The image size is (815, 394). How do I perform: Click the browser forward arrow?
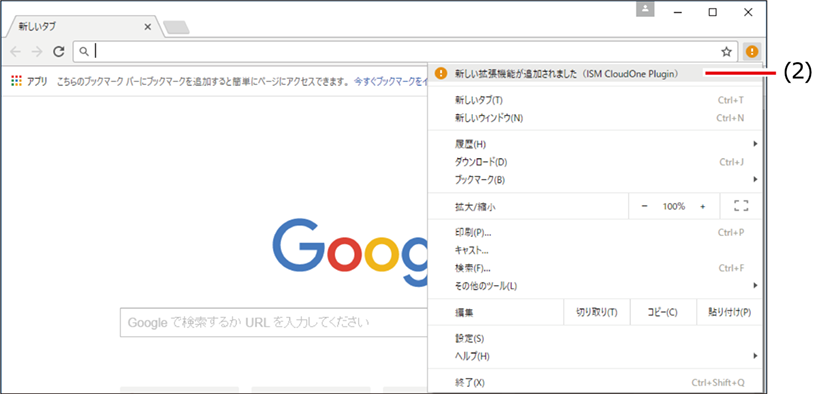click(x=37, y=51)
